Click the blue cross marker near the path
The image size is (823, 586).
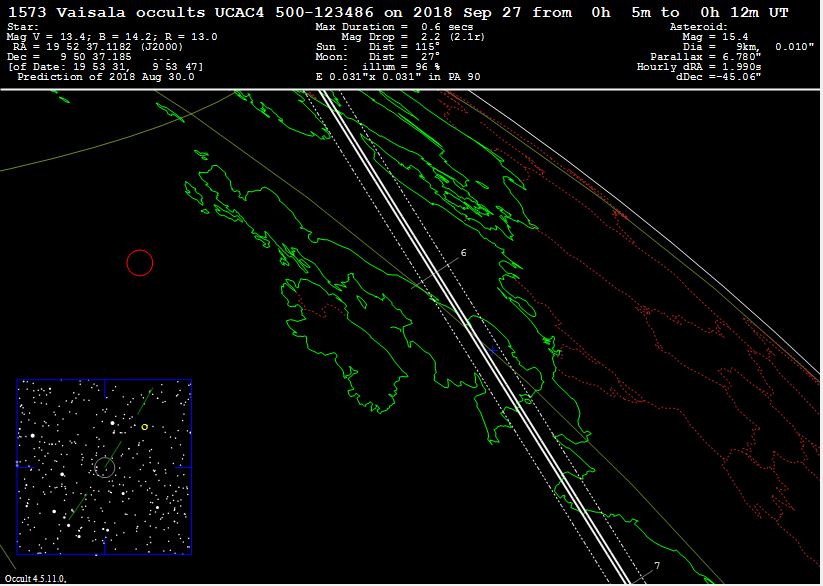[x=493, y=349]
